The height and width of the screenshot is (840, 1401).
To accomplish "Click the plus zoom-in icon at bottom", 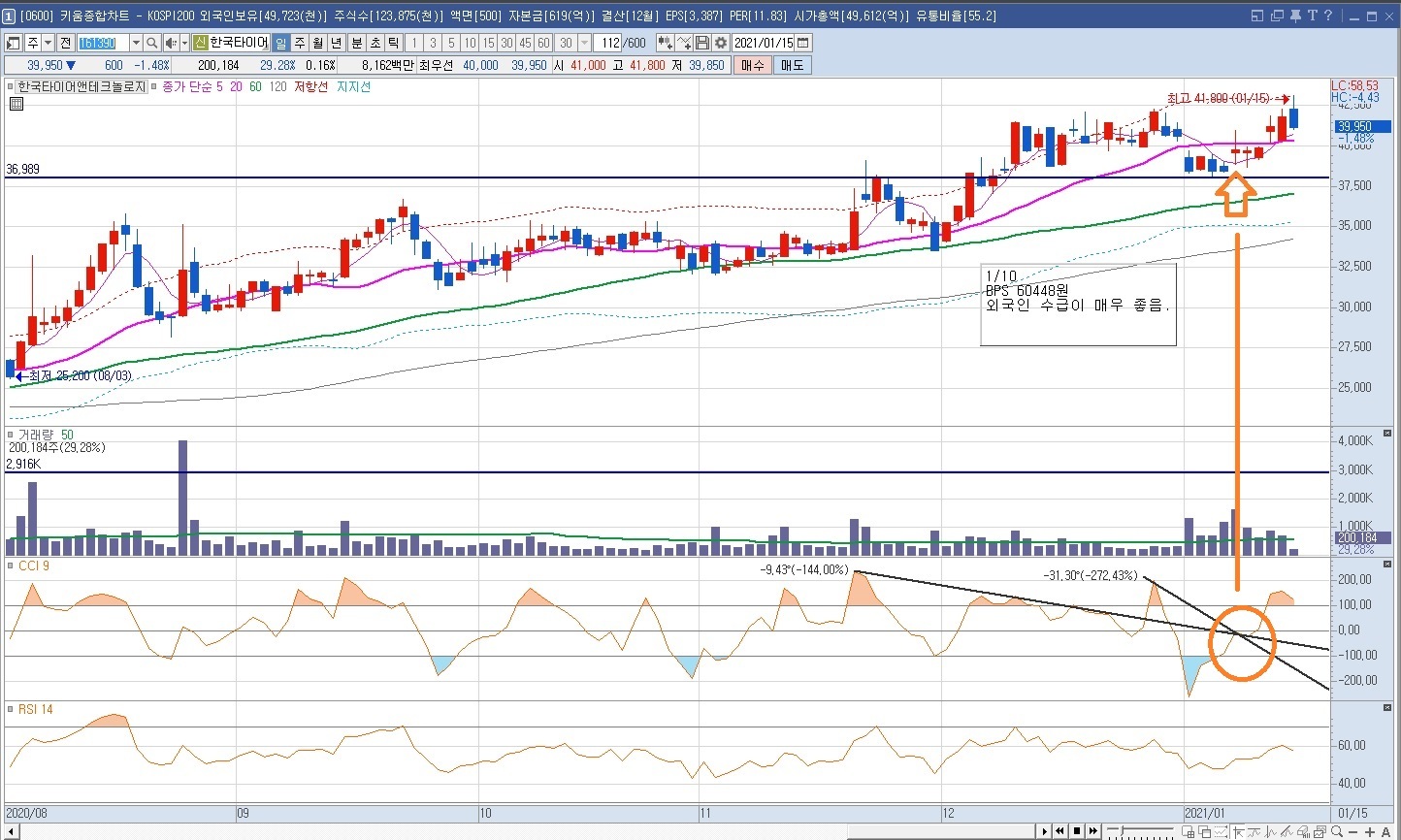I will [x=1370, y=831].
